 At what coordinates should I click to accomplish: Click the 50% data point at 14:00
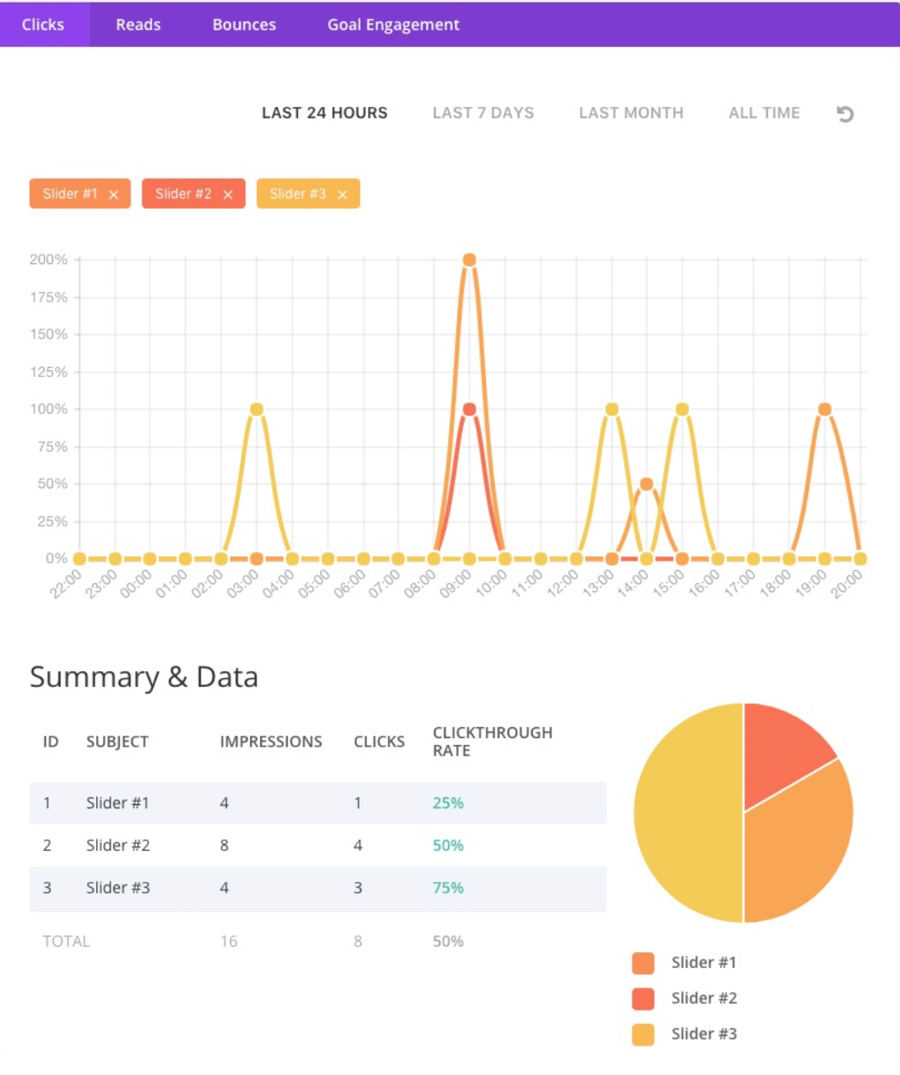(647, 484)
